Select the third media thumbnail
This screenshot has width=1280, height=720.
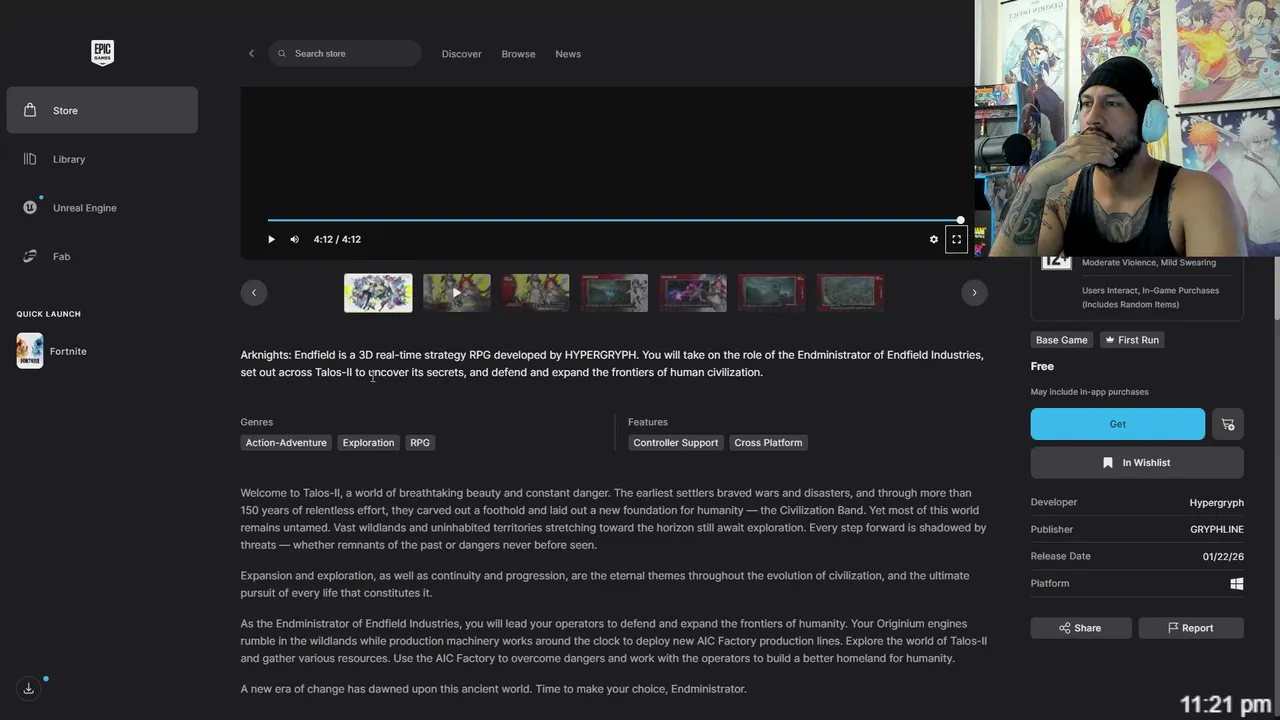pos(536,293)
